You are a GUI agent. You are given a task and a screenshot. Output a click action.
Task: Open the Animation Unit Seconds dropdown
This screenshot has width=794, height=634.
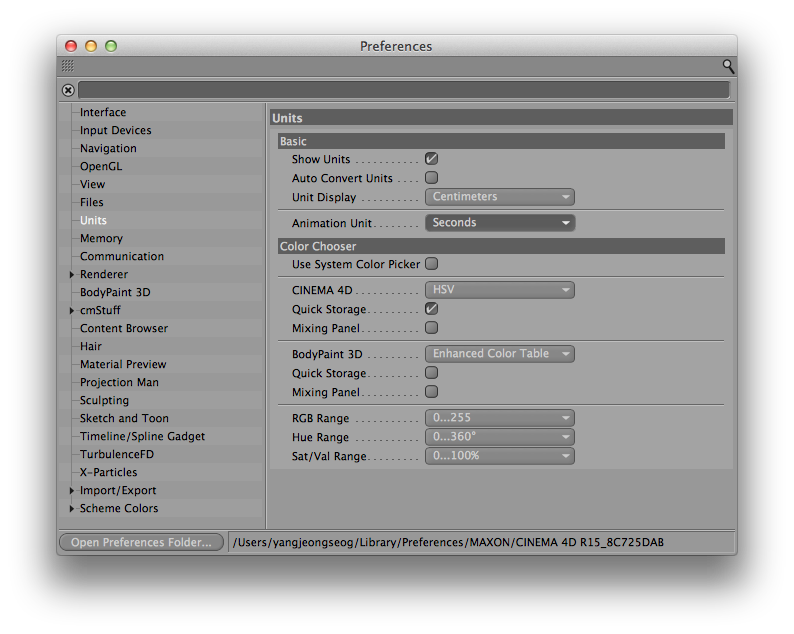(x=500, y=222)
